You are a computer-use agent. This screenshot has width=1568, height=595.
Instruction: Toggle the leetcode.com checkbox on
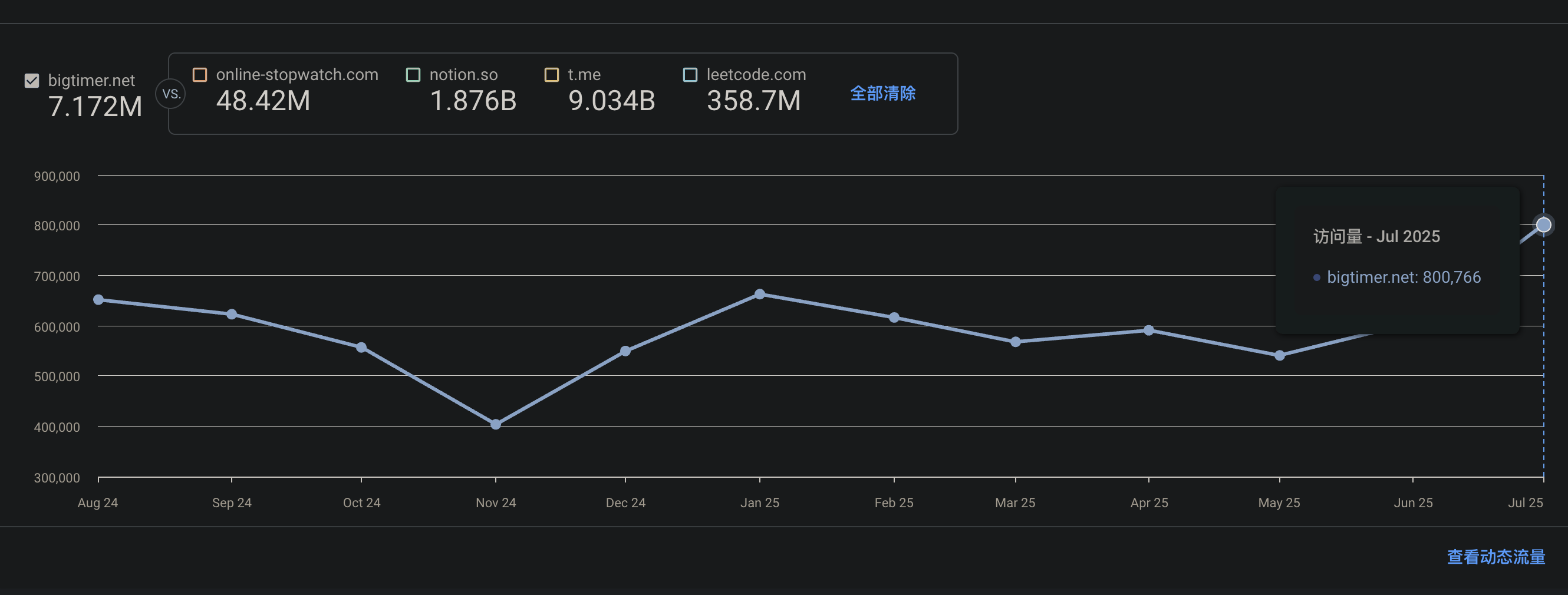[690, 75]
